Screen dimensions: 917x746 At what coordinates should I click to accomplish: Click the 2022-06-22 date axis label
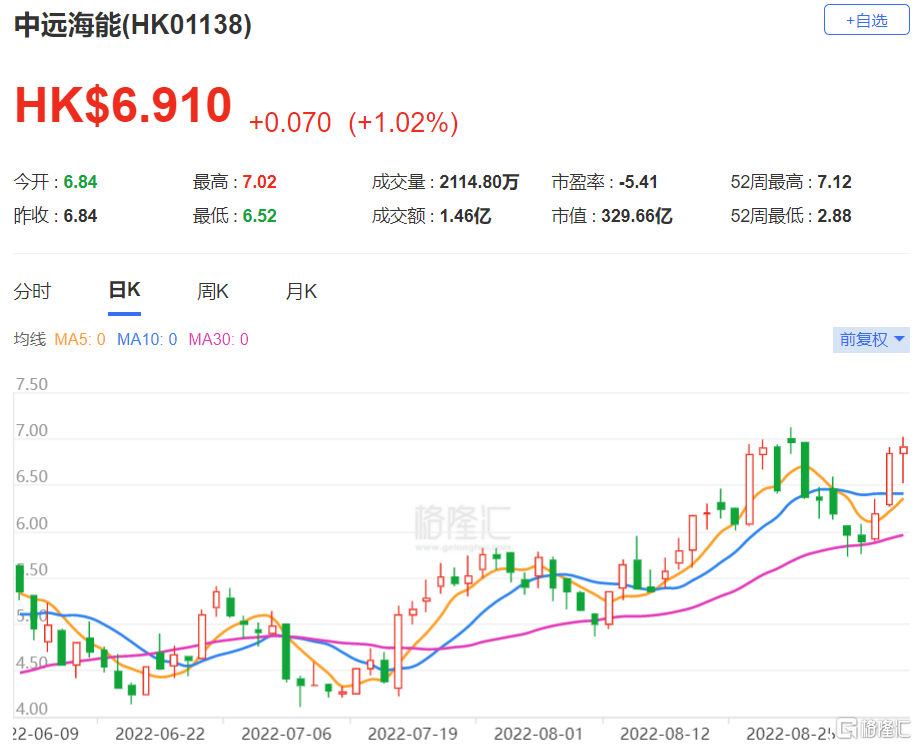(160, 734)
